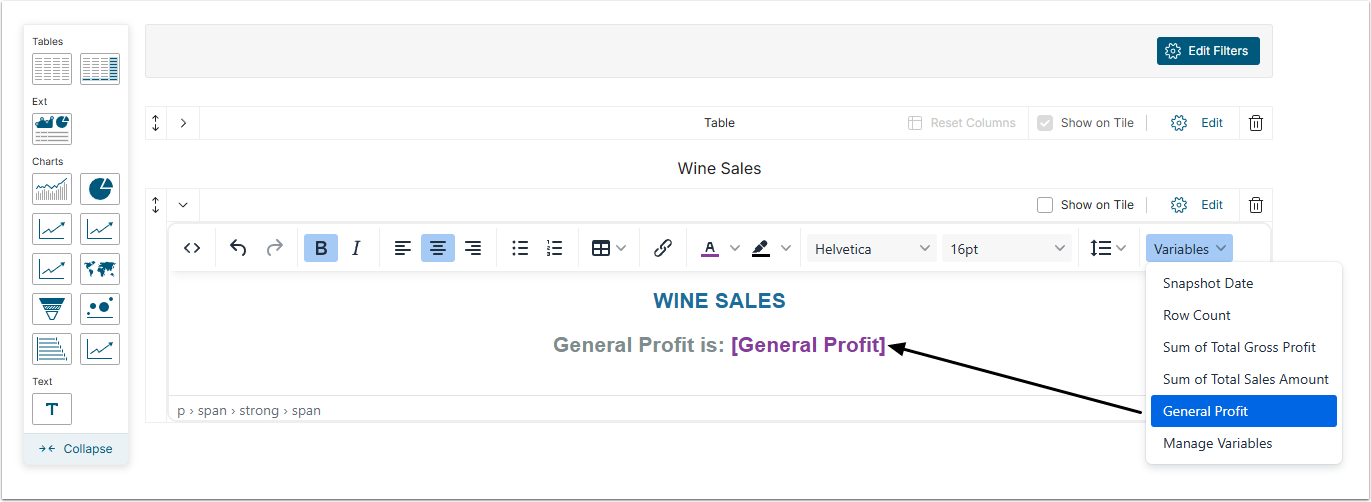Select the world map chart icon
Viewport: 1371px width, 502px height.
(100, 269)
